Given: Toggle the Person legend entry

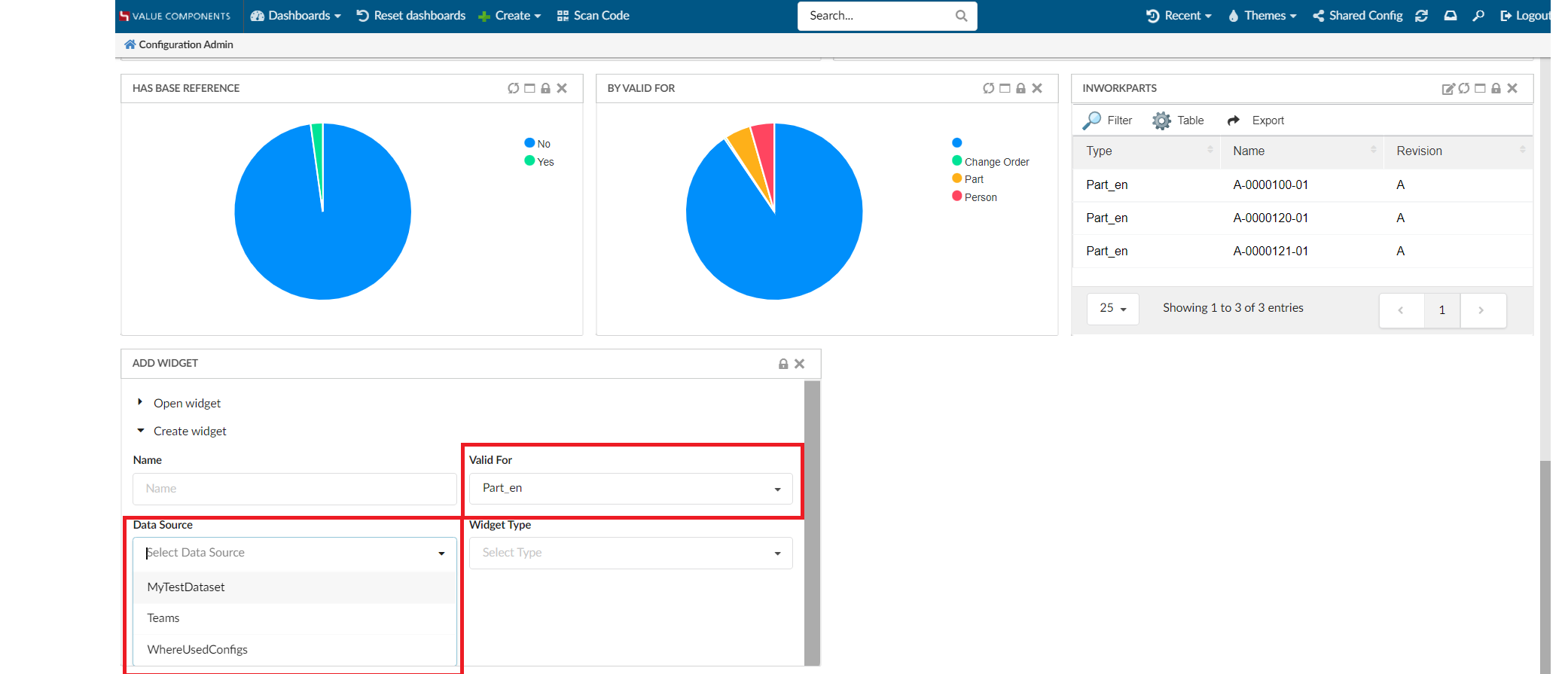Looking at the screenshot, I should coord(980,197).
